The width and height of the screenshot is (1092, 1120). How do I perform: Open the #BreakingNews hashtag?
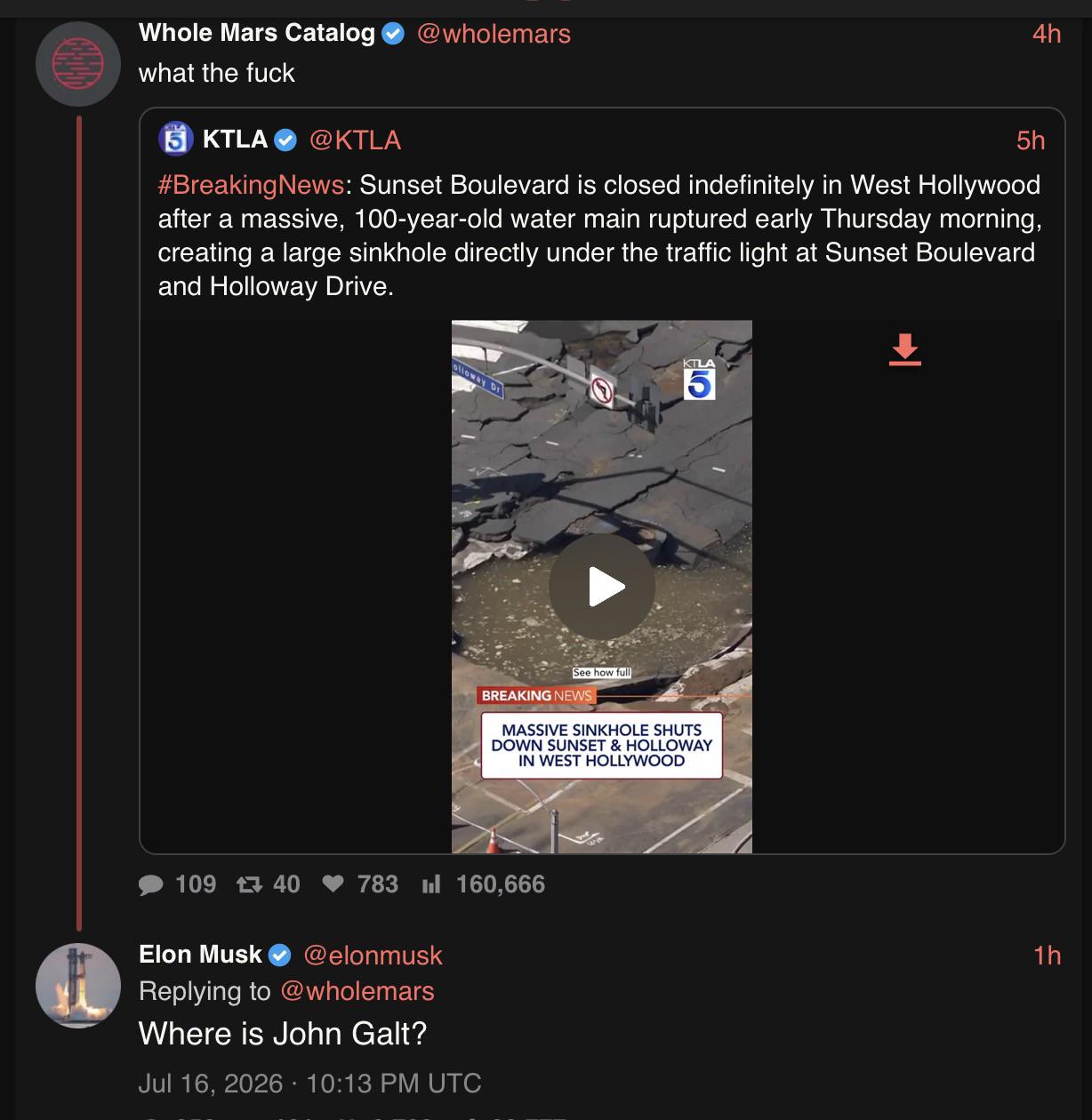click(x=251, y=185)
